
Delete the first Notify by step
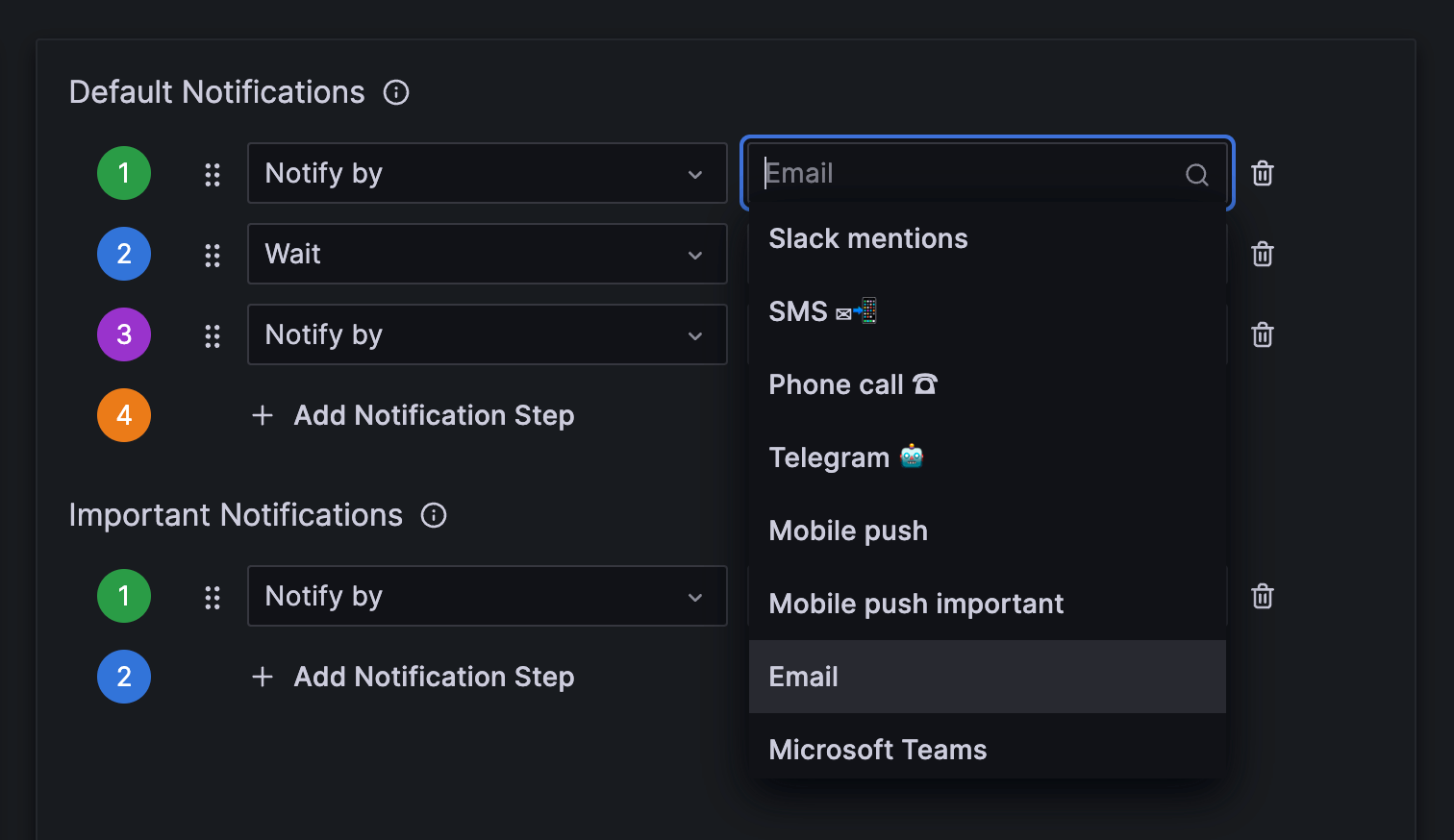click(x=1262, y=173)
